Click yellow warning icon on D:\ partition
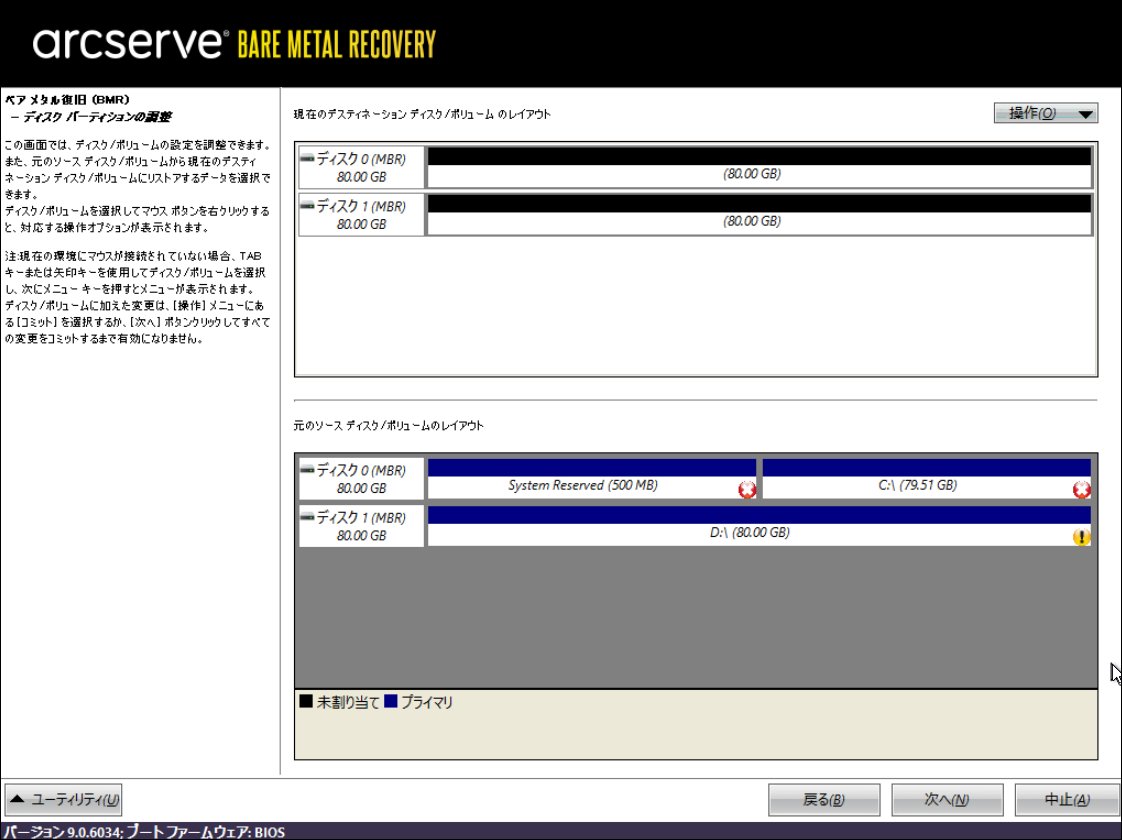 coord(1080,537)
